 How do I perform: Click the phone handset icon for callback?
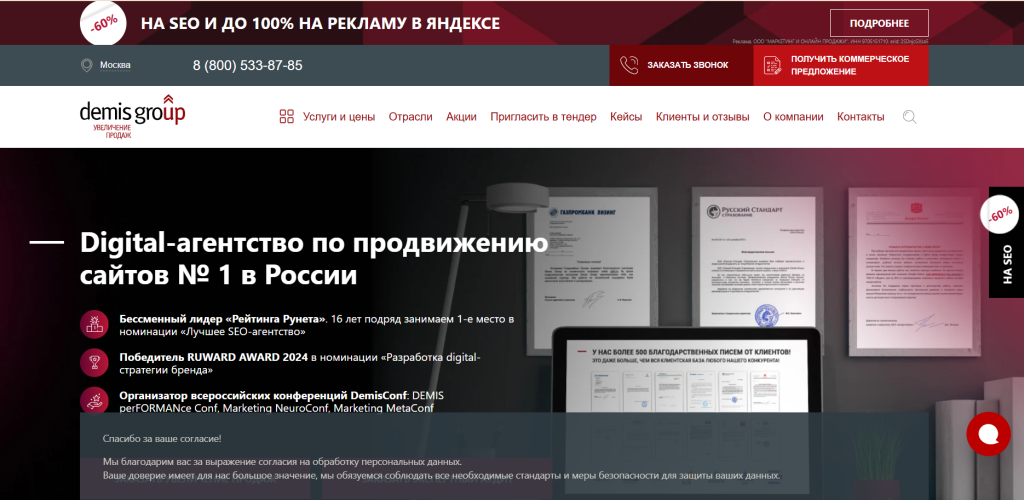(x=628, y=65)
